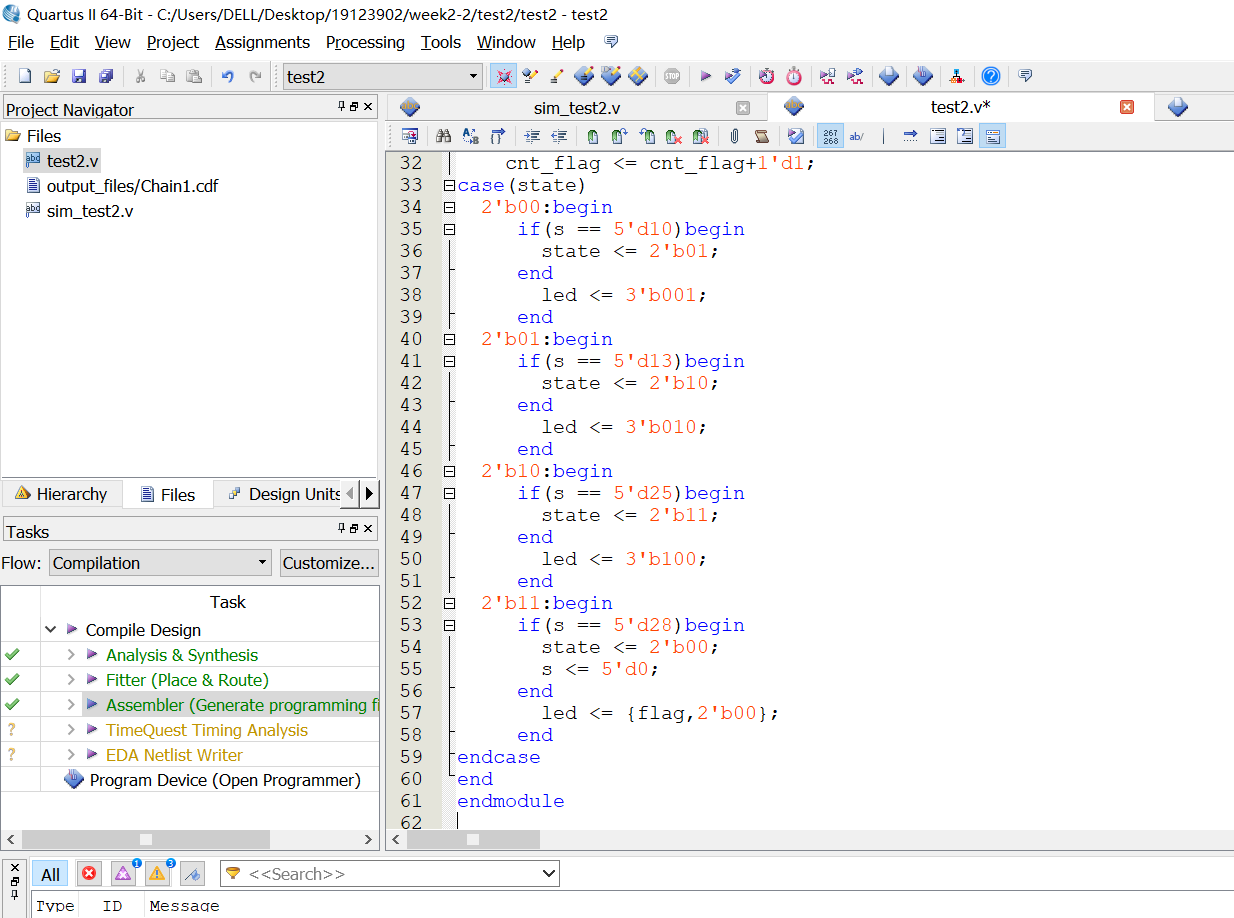Click the paperclip Insert File icon
Screen dimensions: 1234x918
click(x=734, y=136)
